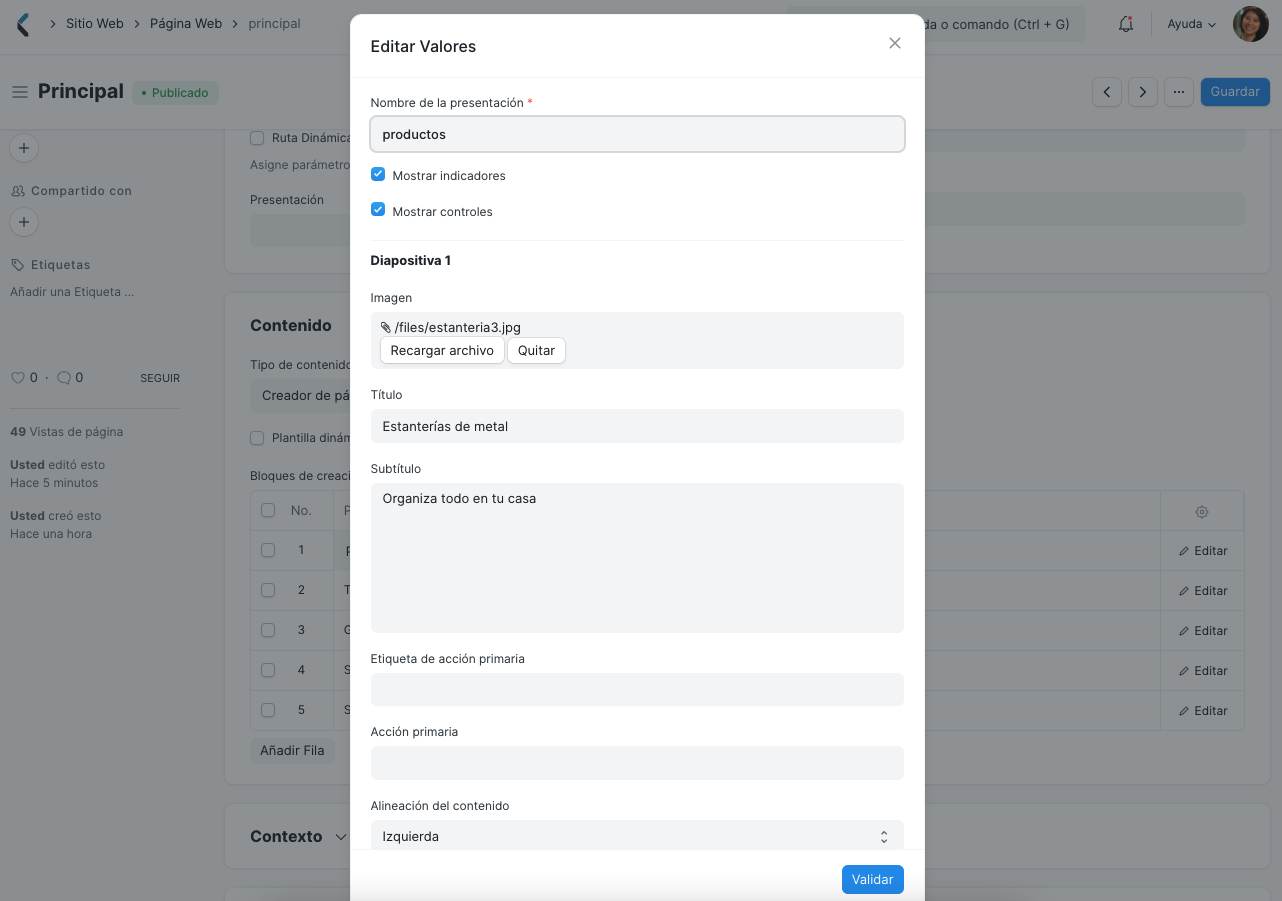Click inside the Subtítulo text area
Image resolution: width=1282 pixels, height=901 pixels.
(636, 555)
